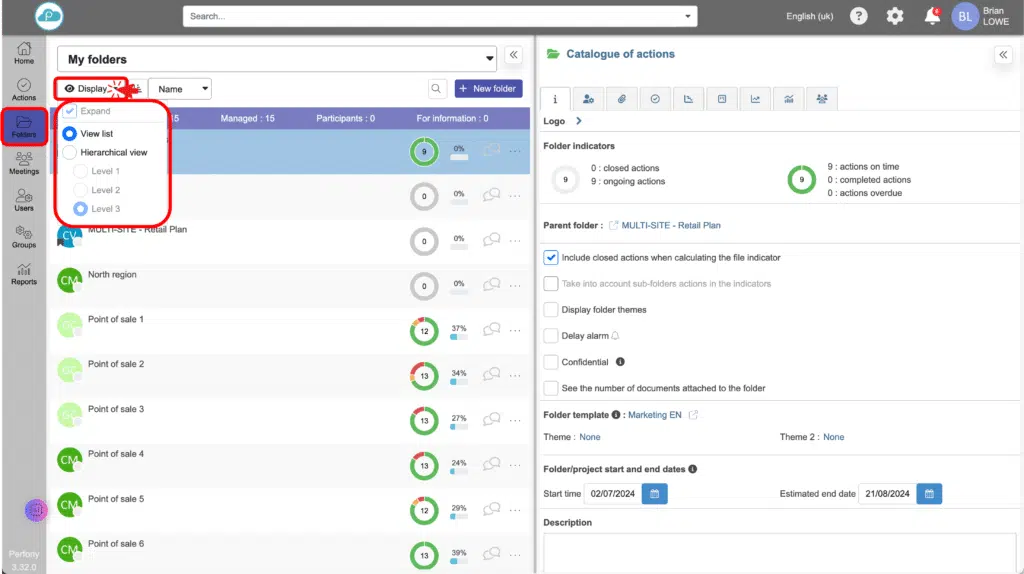This screenshot has width=1024, height=574.
Task: Uncheck Include closed actions checkbox
Action: [x=551, y=257]
